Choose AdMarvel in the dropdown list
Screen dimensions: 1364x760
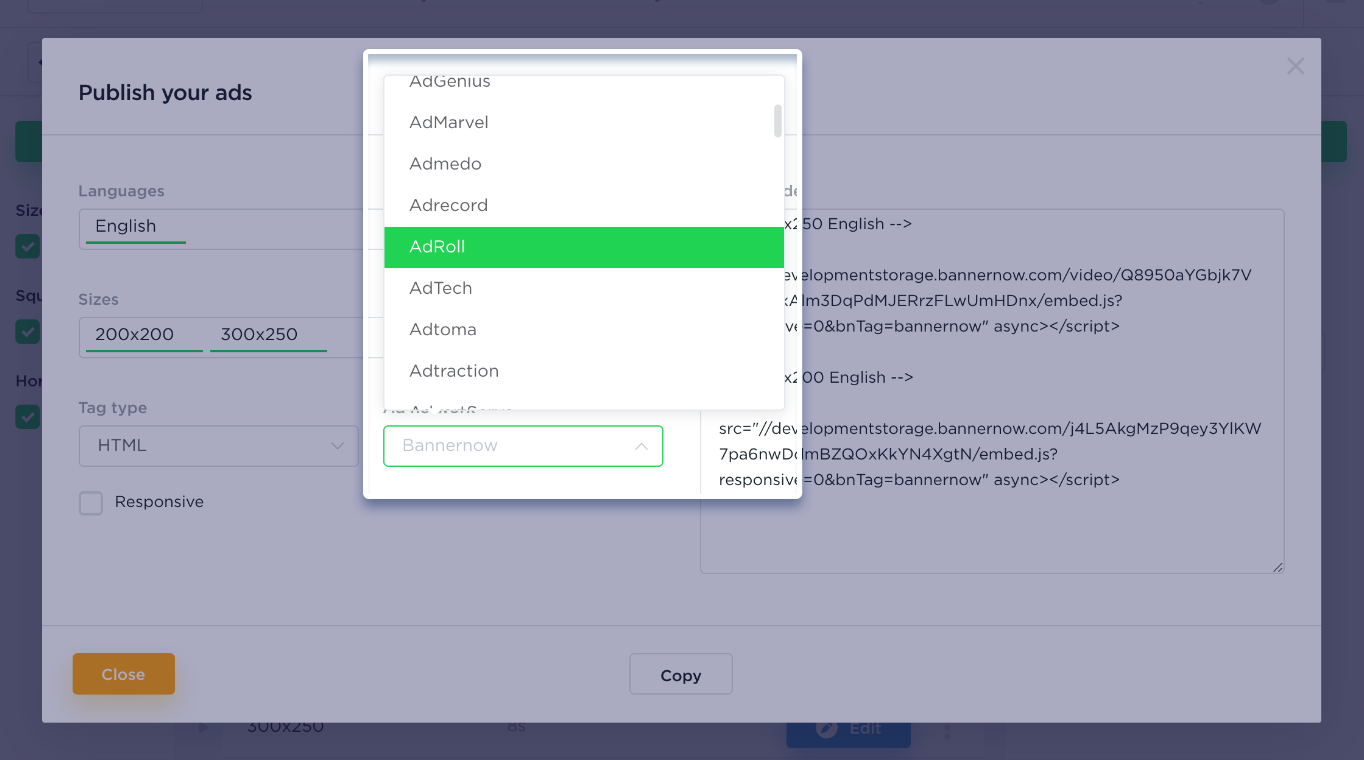tap(583, 122)
